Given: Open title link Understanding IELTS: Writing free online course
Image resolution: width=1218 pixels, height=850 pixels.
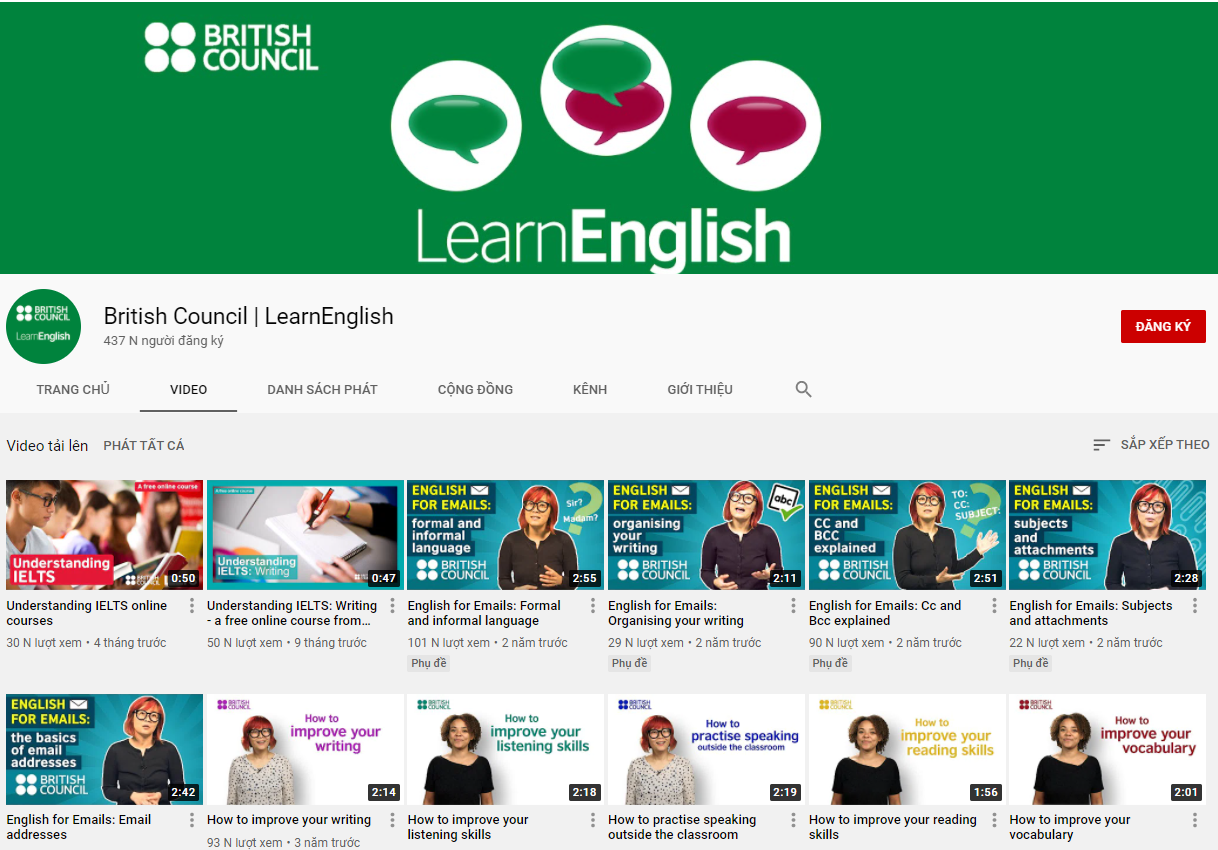Looking at the screenshot, I should coord(292,613).
